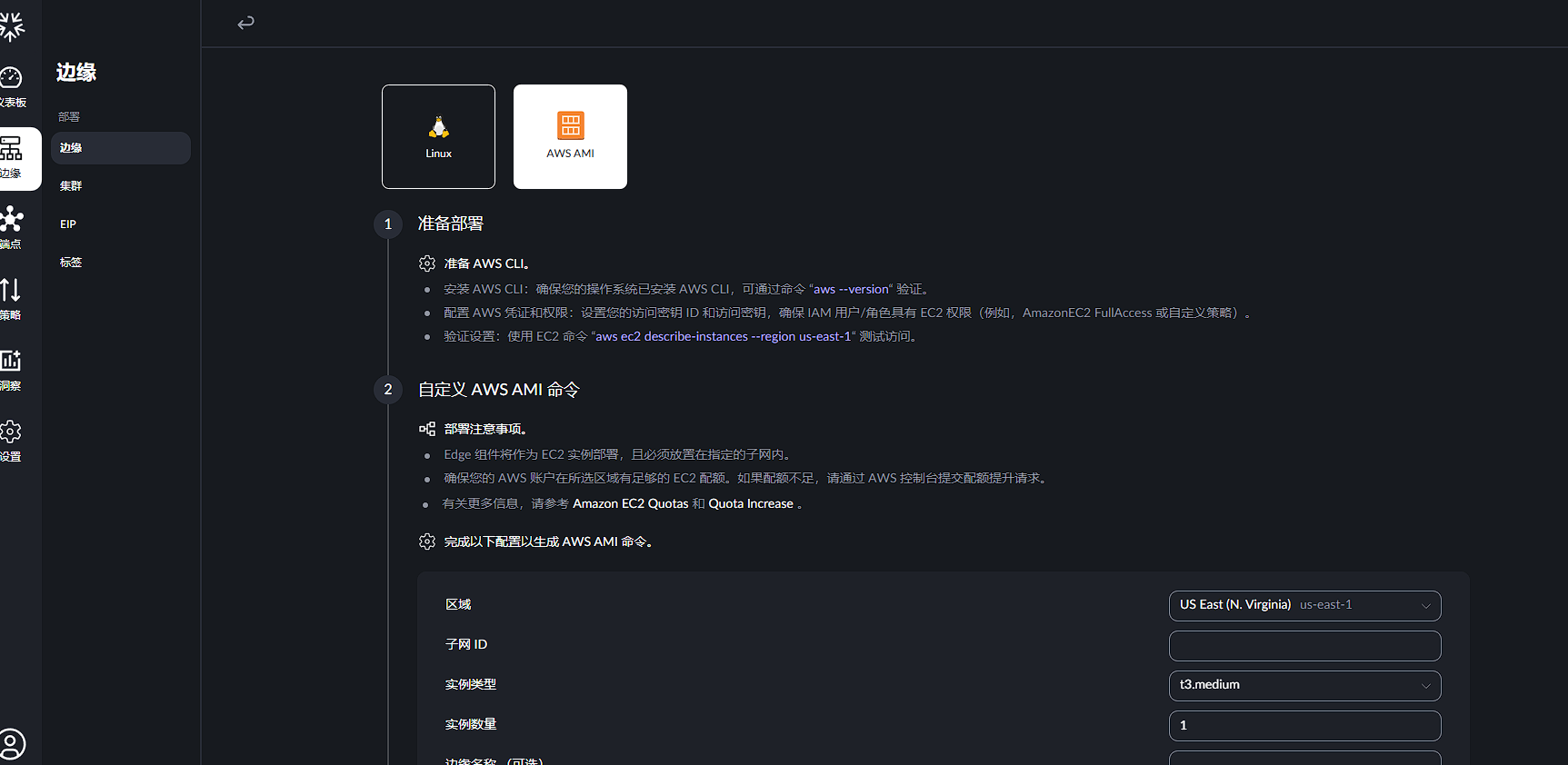Click the app logo at top left
Image resolution: width=1568 pixels, height=765 pixels.
tap(12, 26)
